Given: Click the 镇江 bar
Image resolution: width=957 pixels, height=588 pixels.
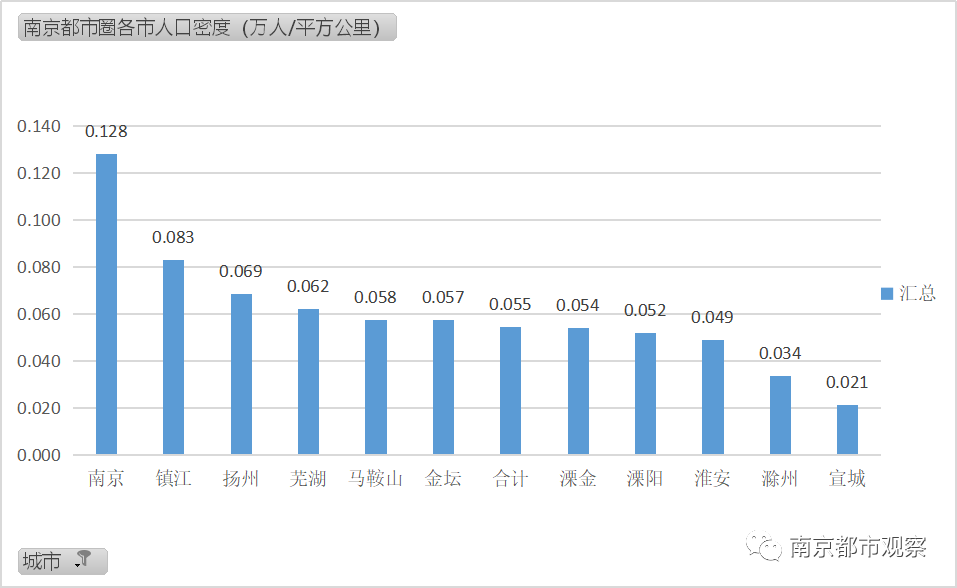Looking at the screenshot, I should click(173, 357).
